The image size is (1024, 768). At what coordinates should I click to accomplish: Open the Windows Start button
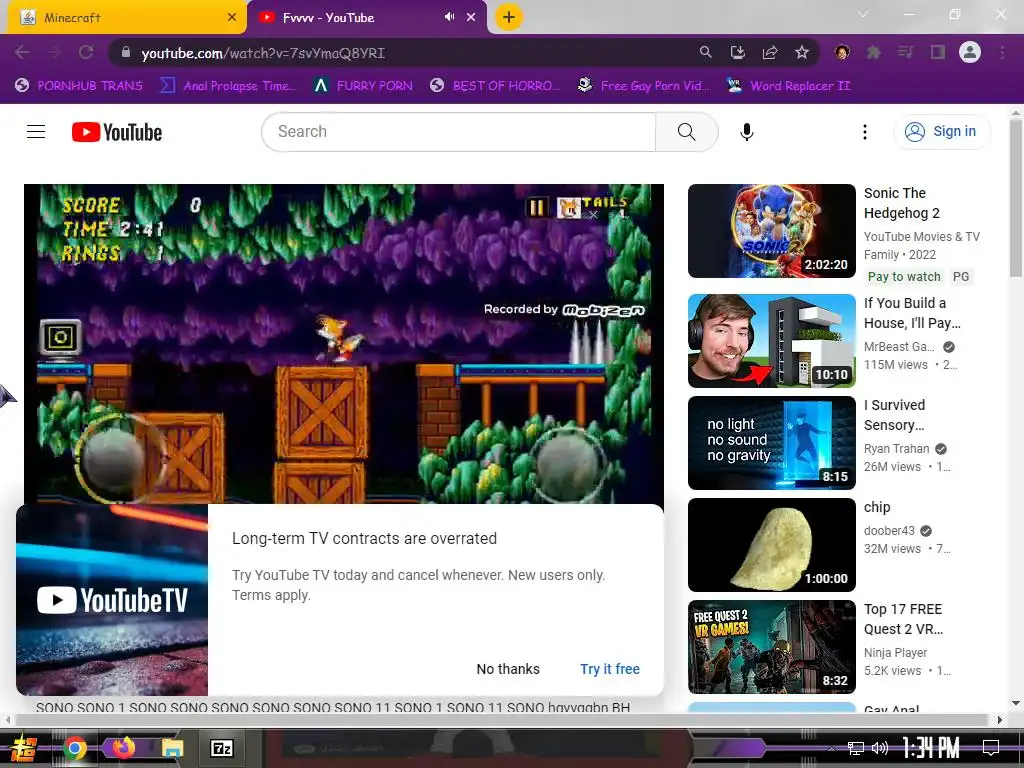click(x=25, y=748)
